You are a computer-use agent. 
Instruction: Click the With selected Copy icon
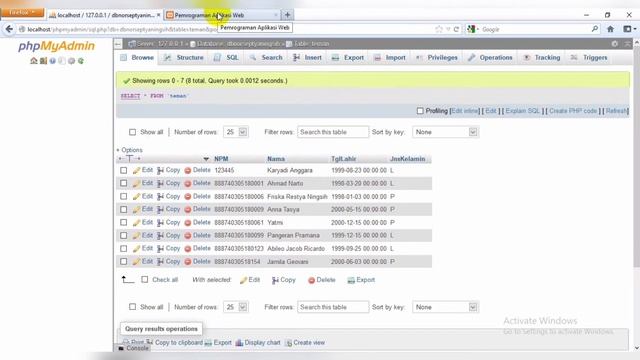tap(276, 280)
